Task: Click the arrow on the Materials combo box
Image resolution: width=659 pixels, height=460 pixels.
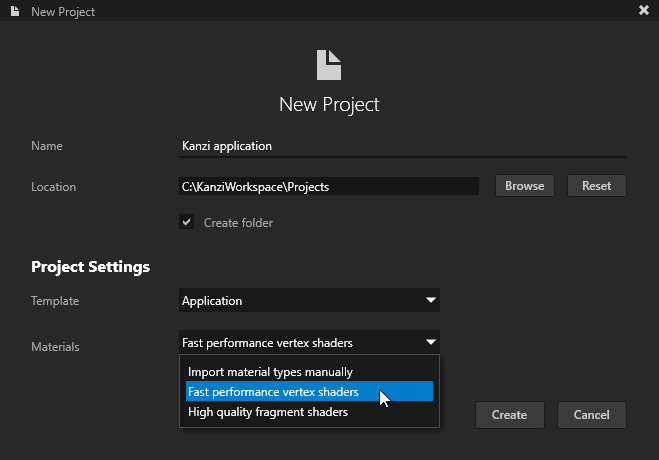Action: click(x=430, y=342)
